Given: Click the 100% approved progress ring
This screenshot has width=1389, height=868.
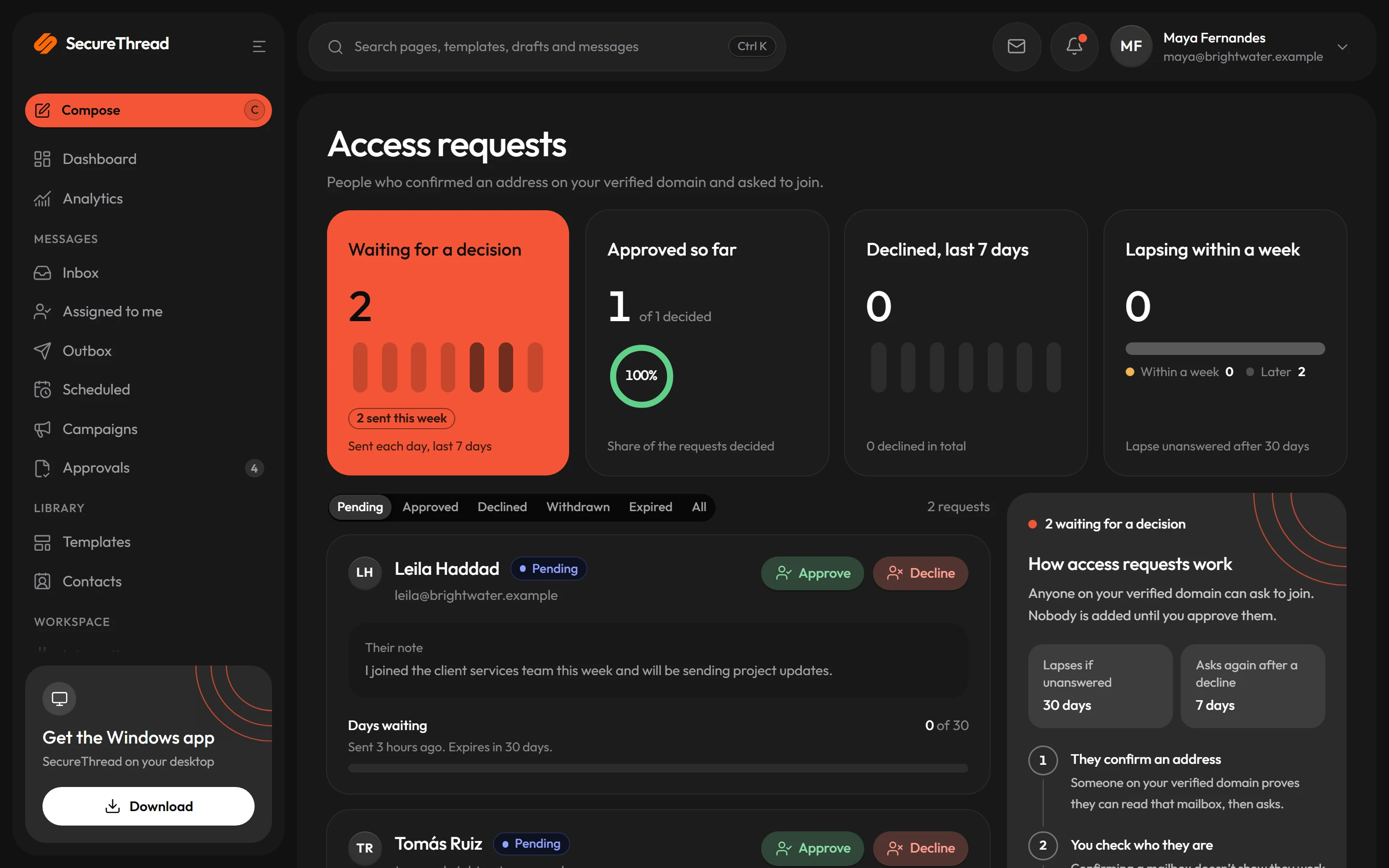Looking at the screenshot, I should pyautogui.click(x=641, y=376).
